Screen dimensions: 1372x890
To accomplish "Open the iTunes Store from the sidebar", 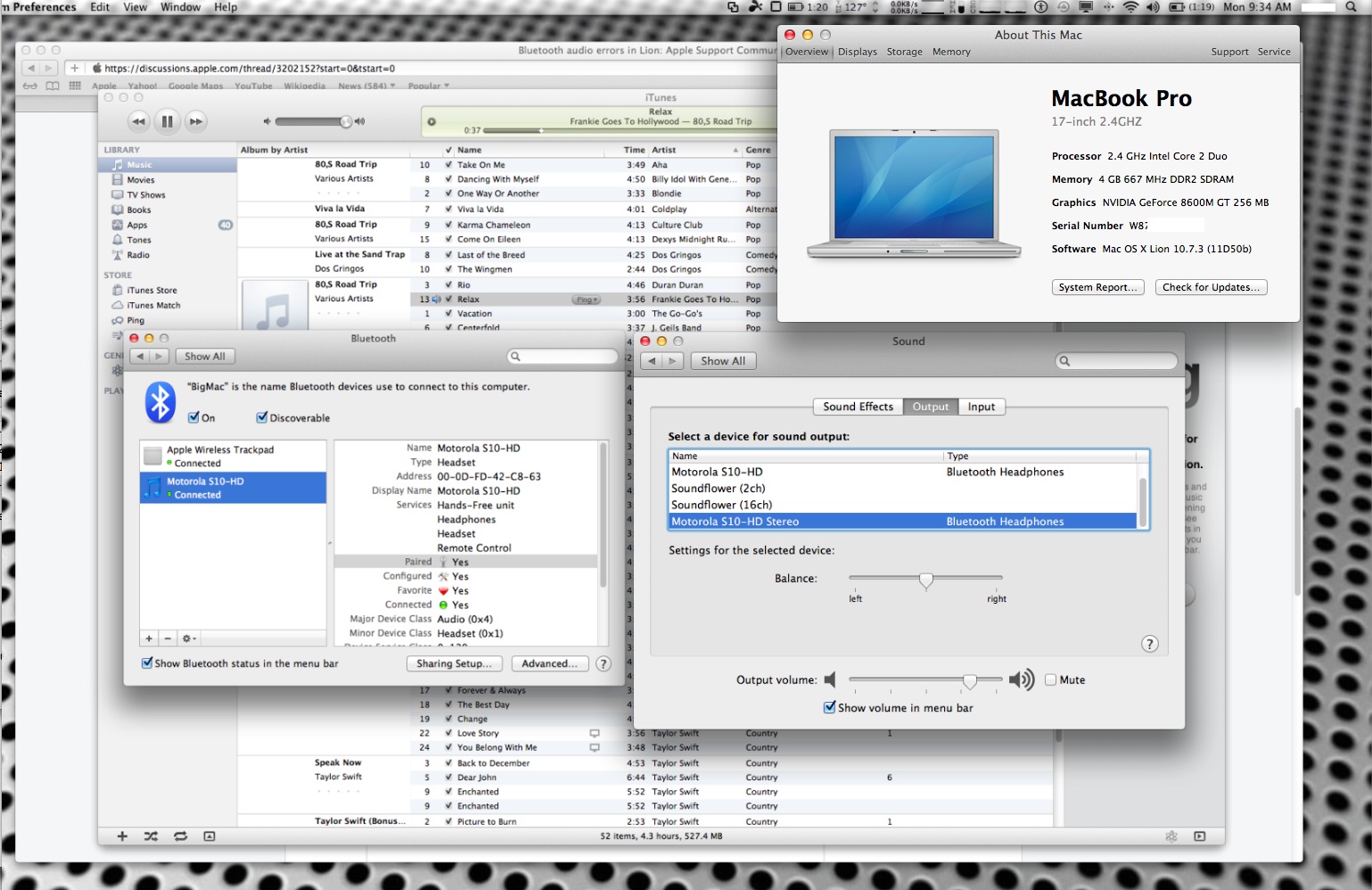I will point(152,291).
